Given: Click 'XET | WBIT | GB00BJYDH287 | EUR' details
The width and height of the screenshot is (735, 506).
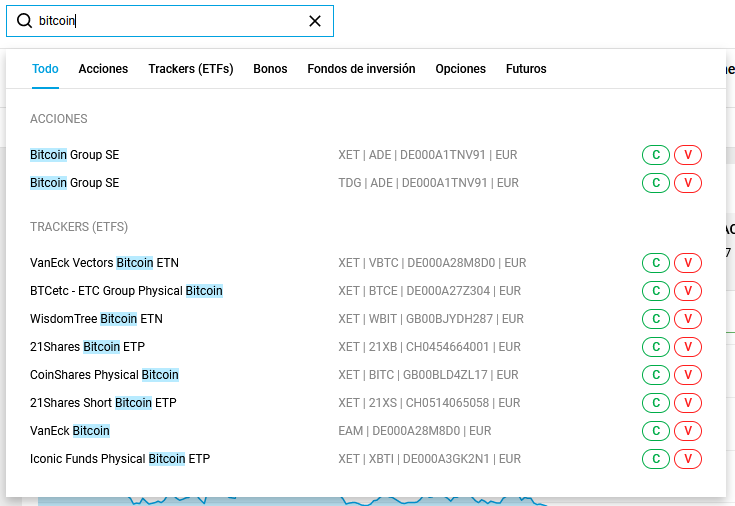Looking at the screenshot, I should pos(431,319).
